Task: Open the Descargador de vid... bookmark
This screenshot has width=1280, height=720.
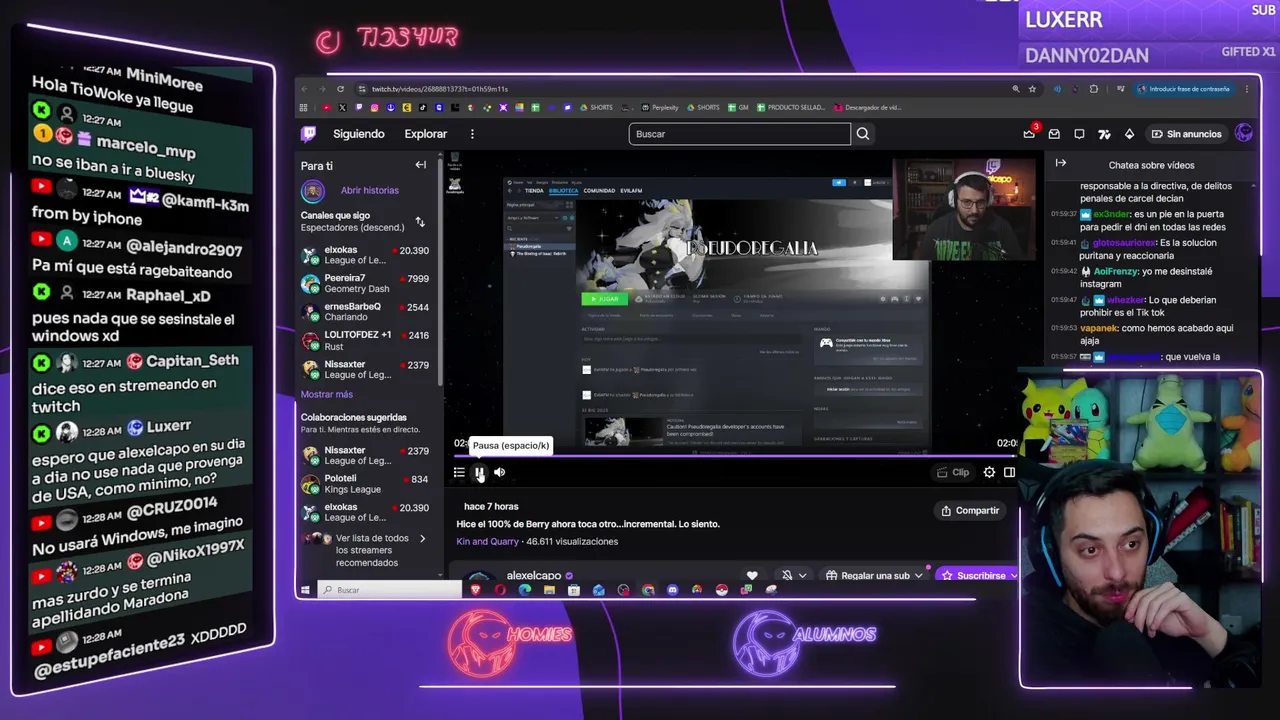Action: pyautogui.click(x=867, y=107)
